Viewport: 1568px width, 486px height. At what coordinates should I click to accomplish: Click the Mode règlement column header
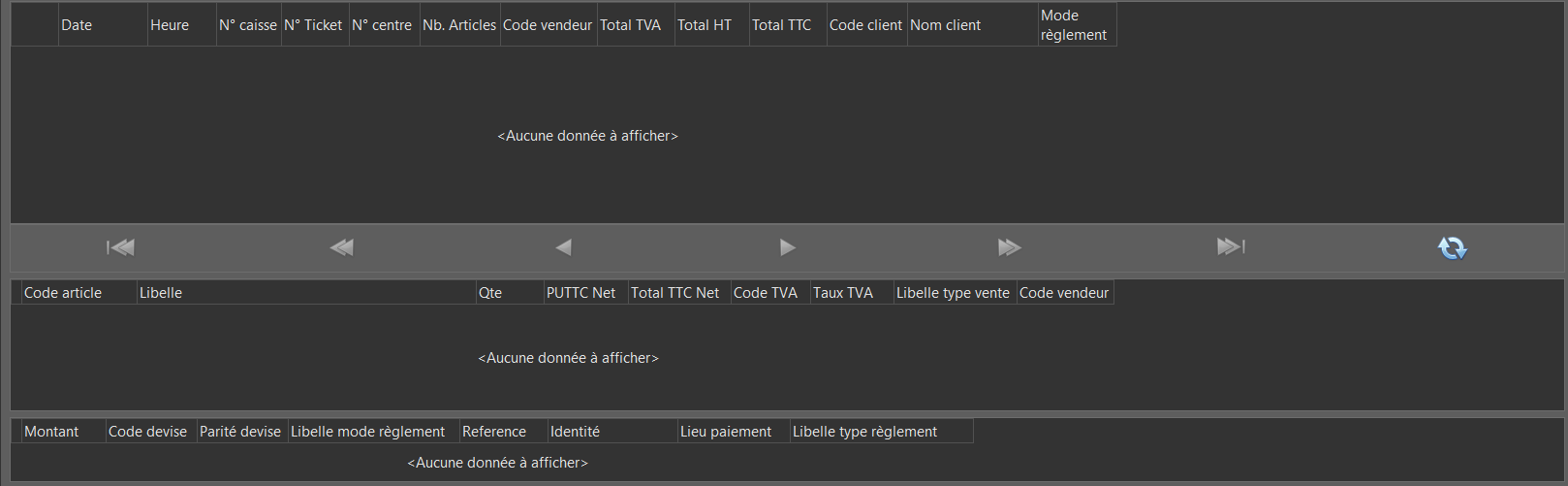click(1077, 25)
